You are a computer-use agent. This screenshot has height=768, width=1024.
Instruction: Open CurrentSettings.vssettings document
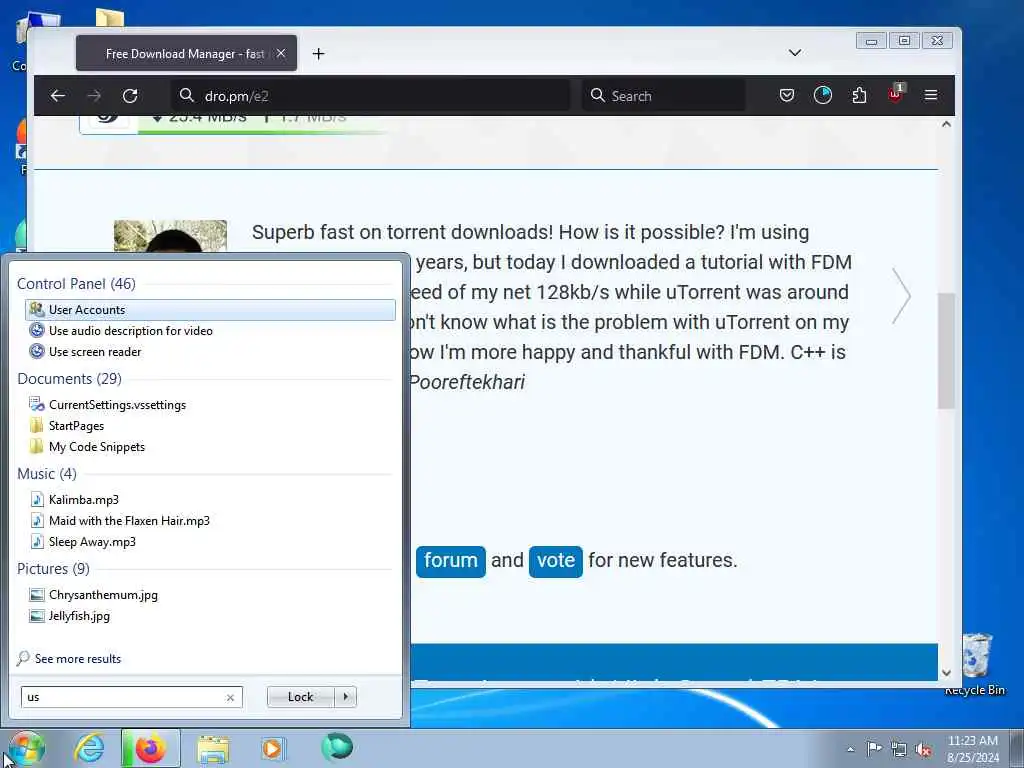pos(210,405)
